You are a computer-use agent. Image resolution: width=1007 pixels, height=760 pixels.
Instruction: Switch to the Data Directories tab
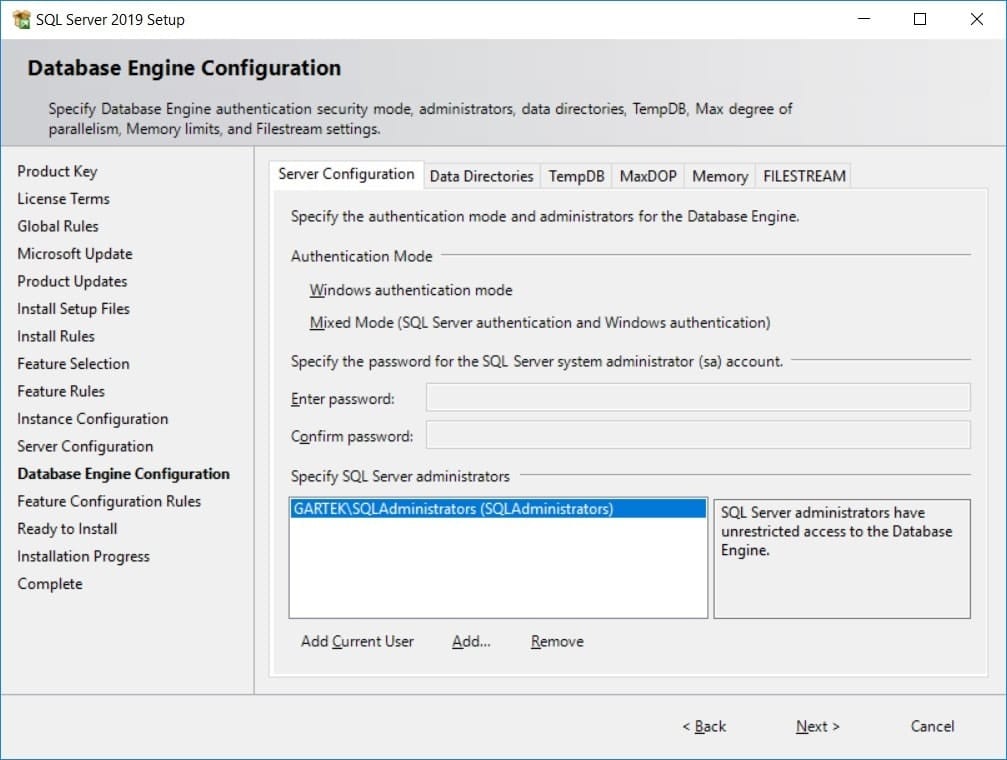pos(481,175)
